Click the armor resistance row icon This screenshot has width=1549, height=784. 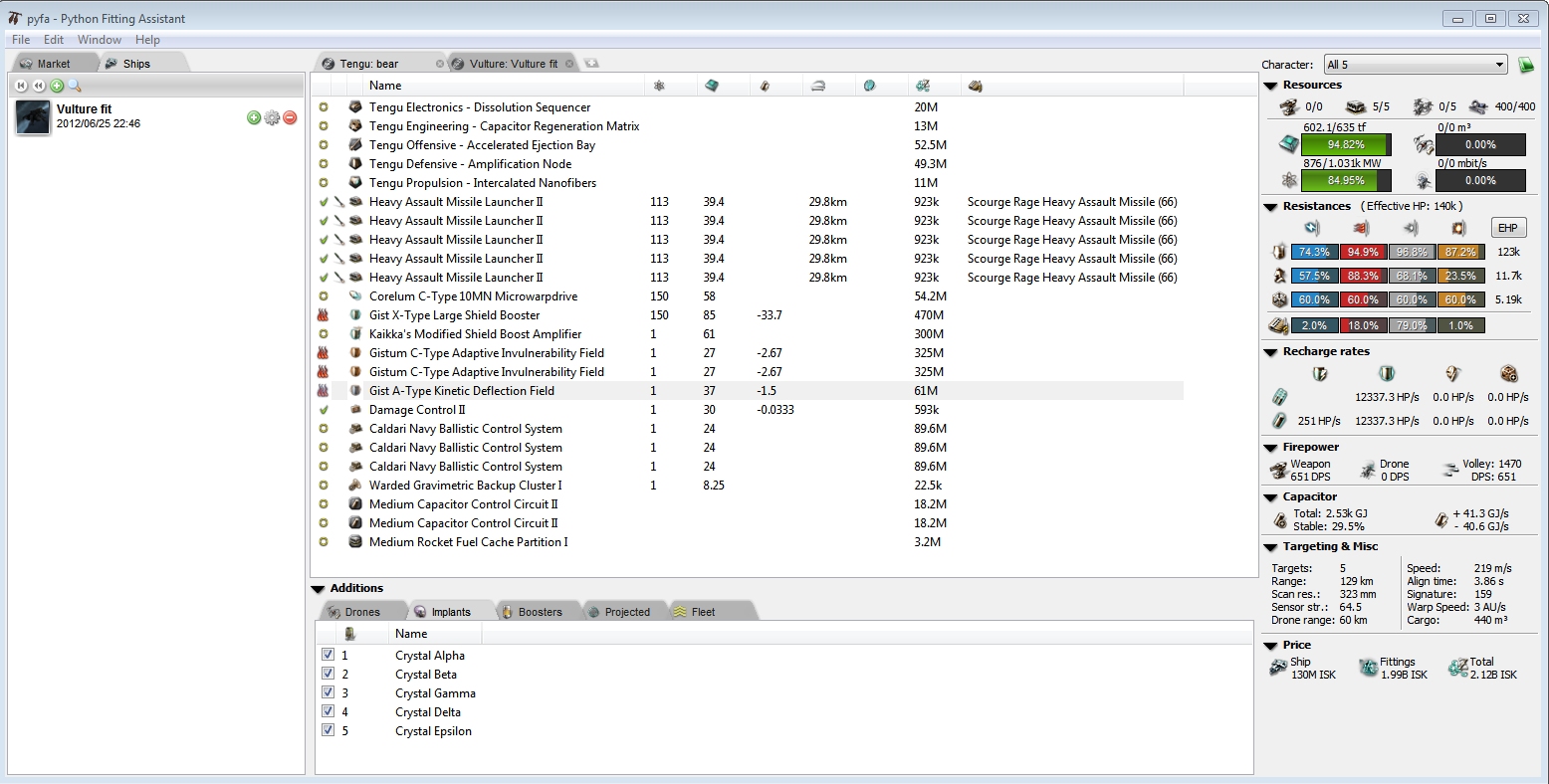(x=1280, y=276)
